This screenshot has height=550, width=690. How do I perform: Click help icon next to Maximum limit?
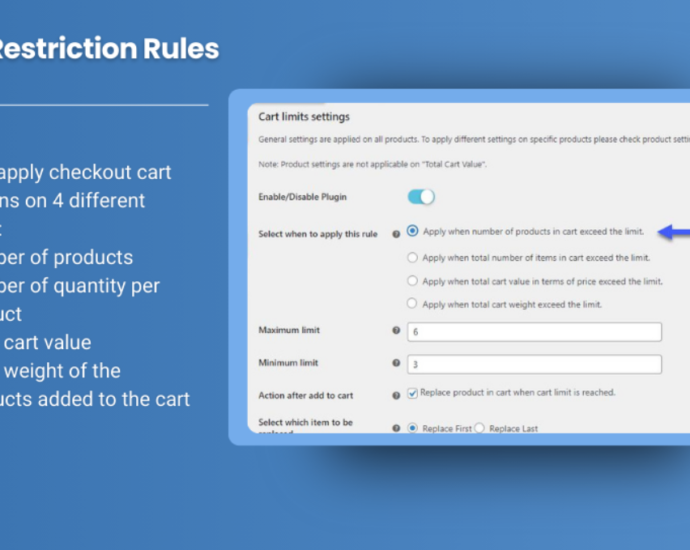point(396,331)
